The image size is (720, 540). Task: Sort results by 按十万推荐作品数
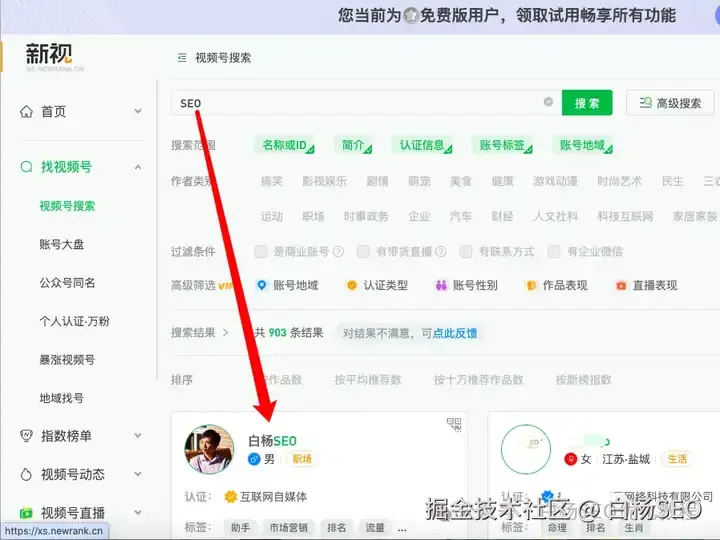(x=478, y=380)
